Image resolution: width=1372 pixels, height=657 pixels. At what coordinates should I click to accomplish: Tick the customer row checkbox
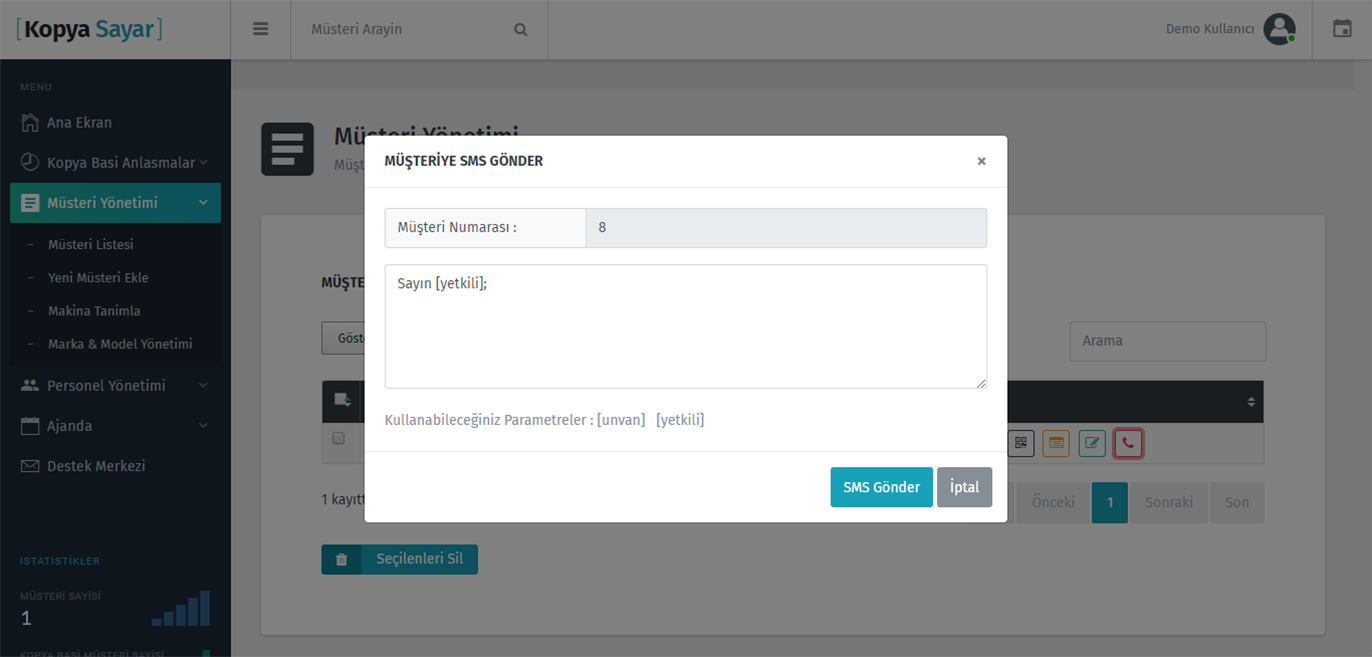(x=339, y=439)
